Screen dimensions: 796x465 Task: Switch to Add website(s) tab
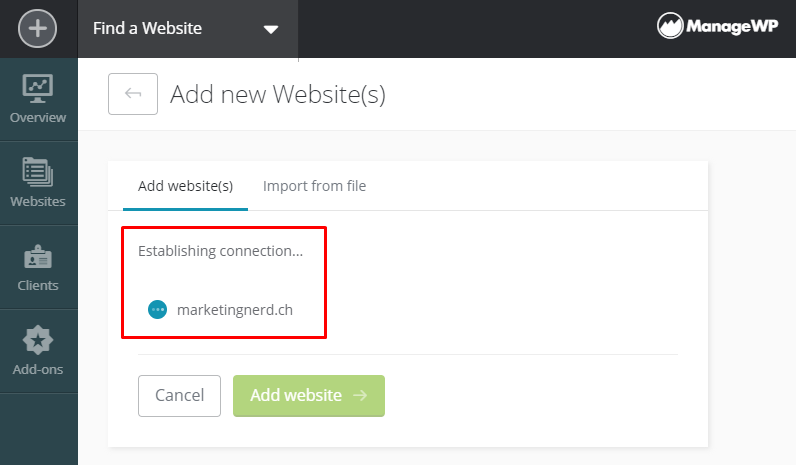(x=185, y=186)
